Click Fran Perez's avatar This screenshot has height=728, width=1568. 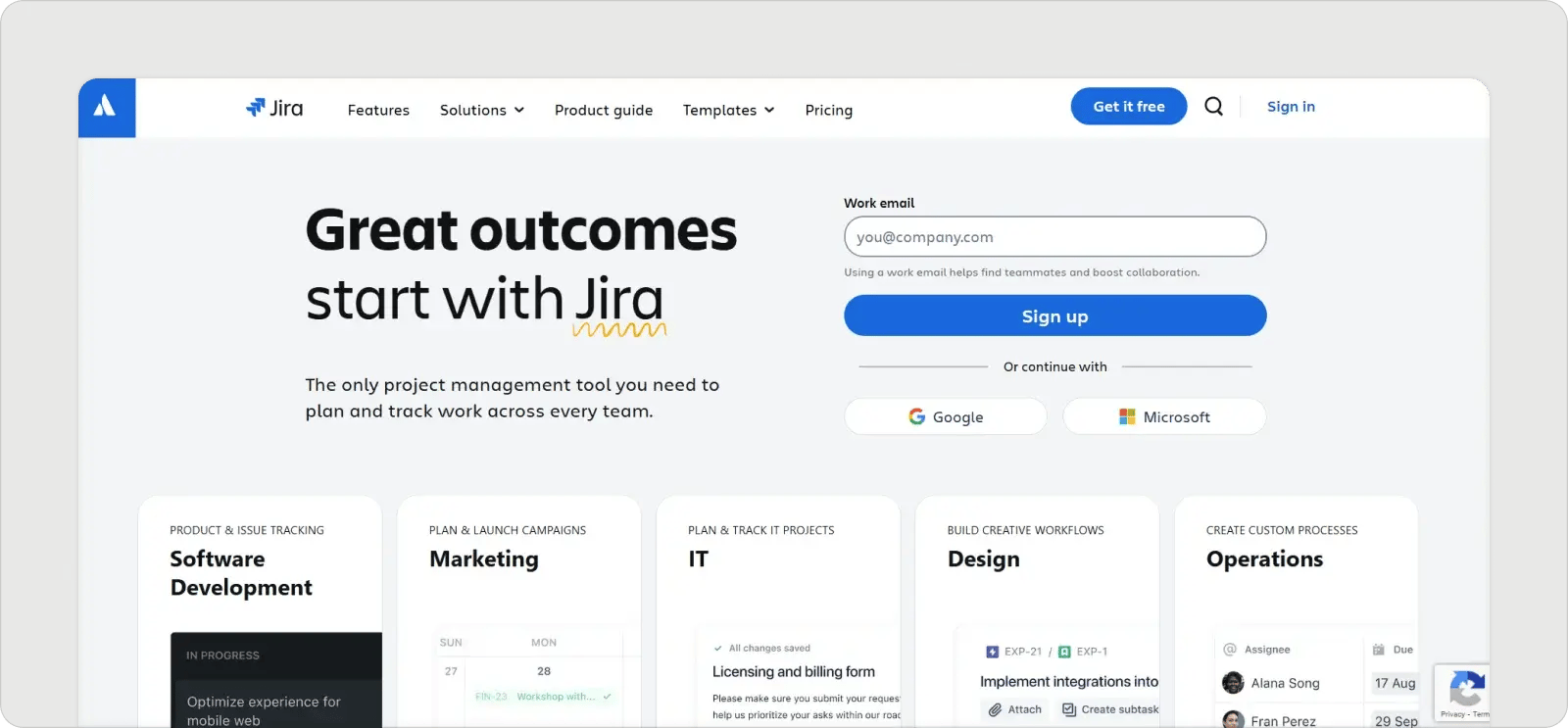pyautogui.click(x=1233, y=720)
